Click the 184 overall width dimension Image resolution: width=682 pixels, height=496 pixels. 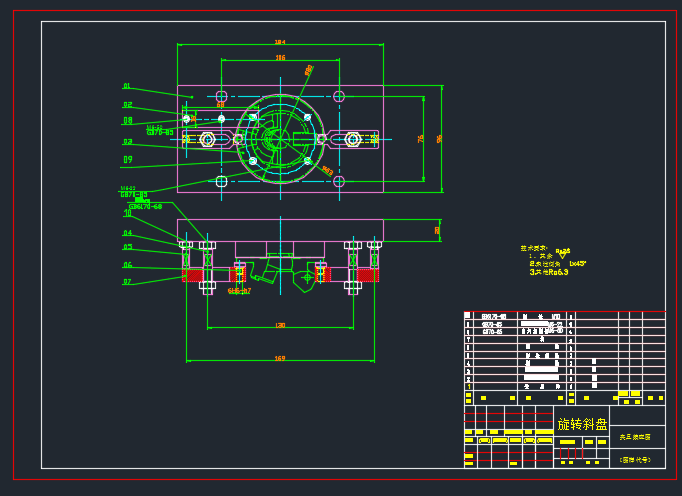point(279,42)
